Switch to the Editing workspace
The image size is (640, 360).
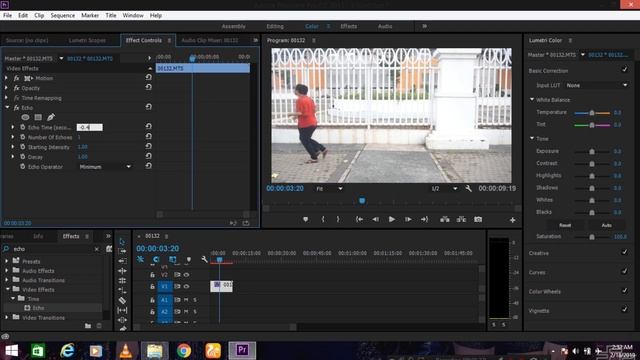[x=275, y=26]
